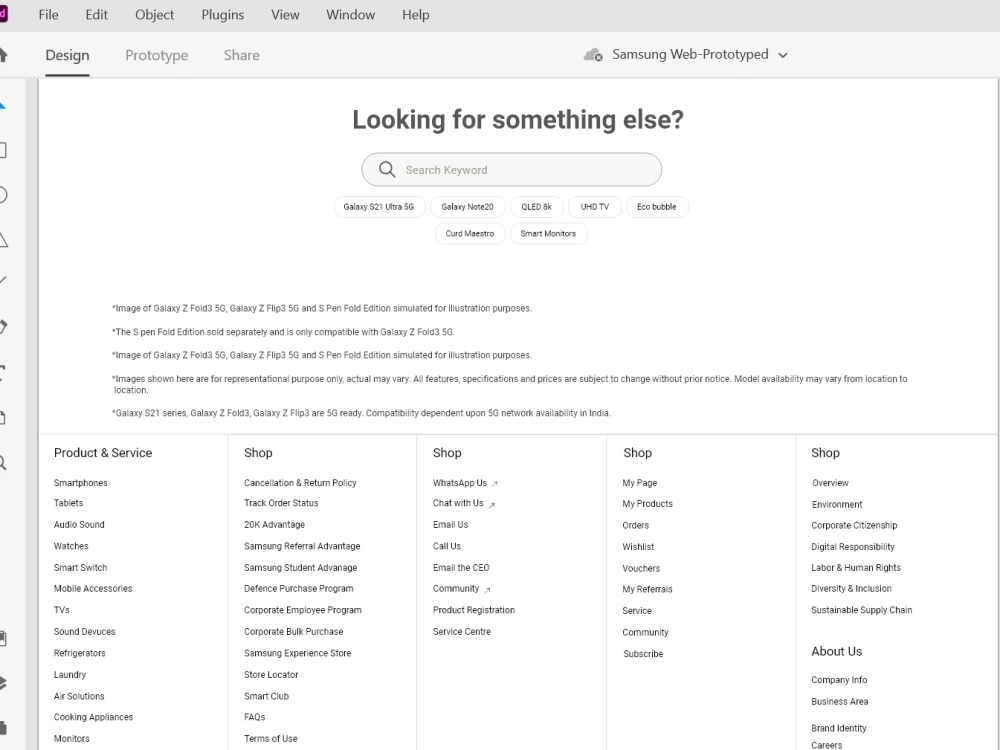Choose the Select arrow tool

[x=3, y=105]
